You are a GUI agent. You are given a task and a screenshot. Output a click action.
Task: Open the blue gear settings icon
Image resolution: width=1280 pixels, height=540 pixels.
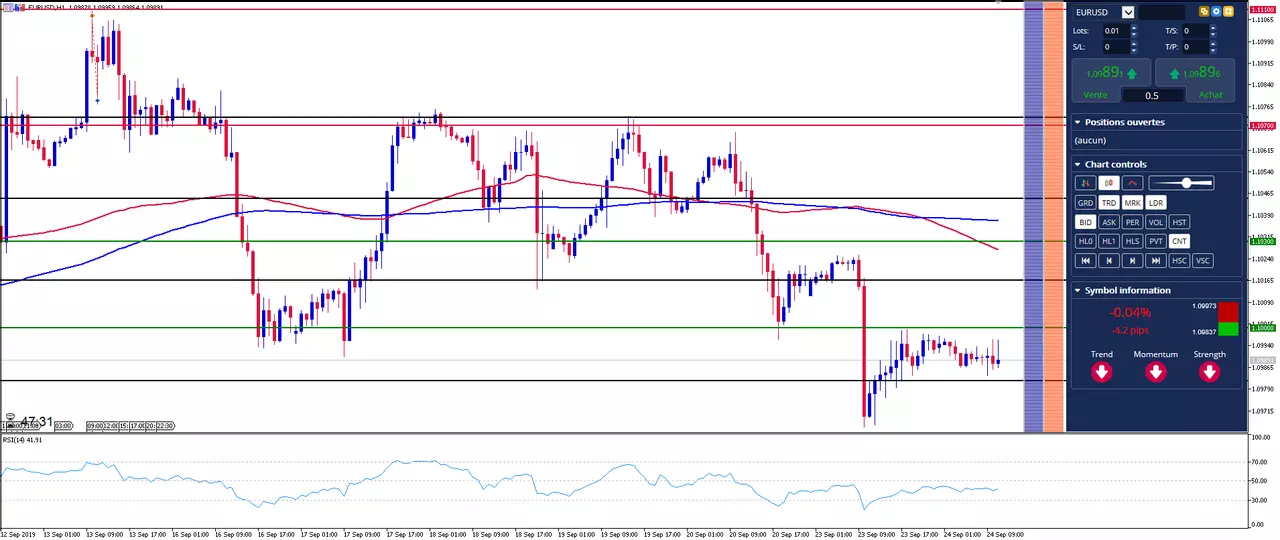point(1216,12)
